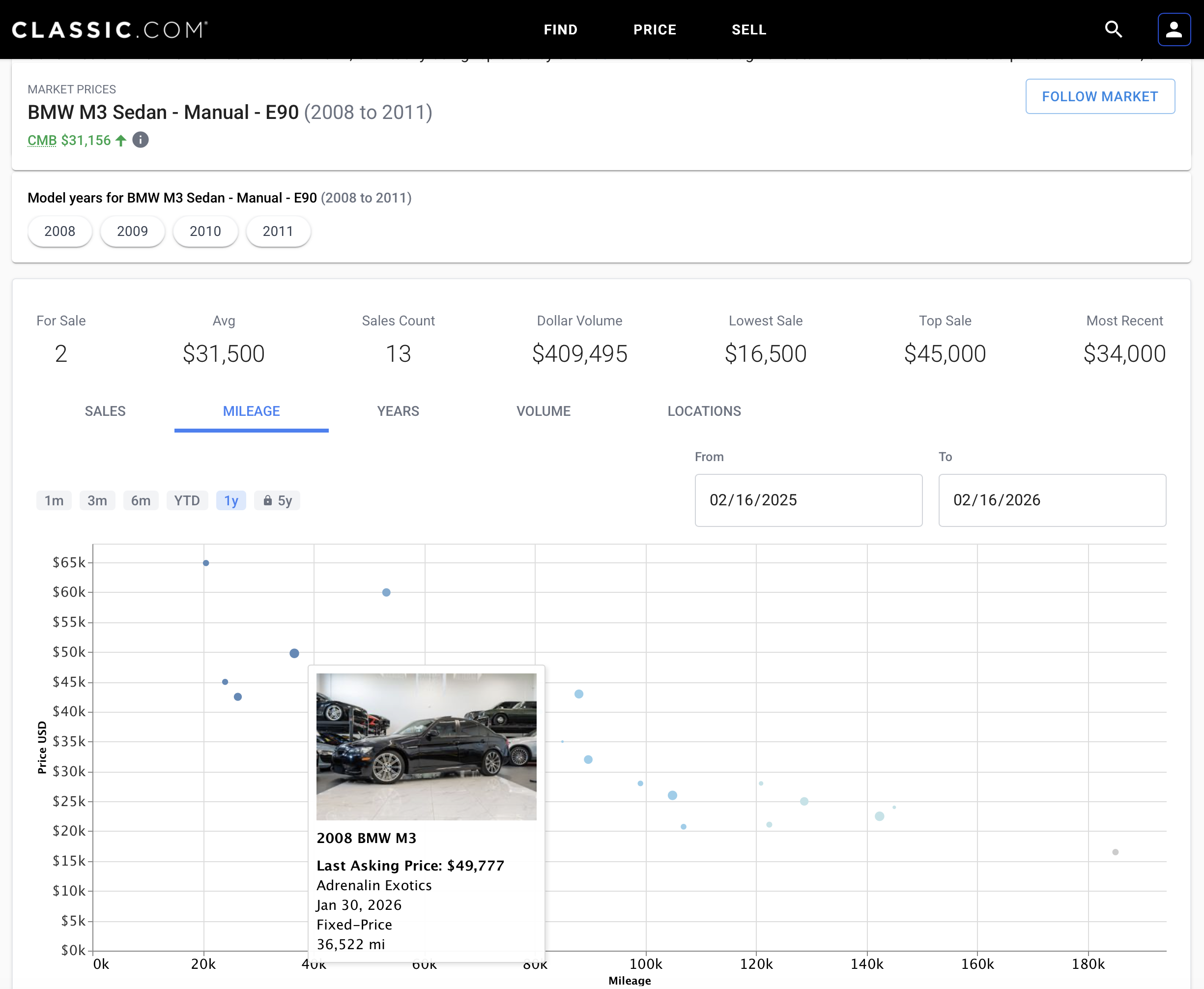The width and height of the screenshot is (1204, 989).
Task: Open the FIND navigation menu
Action: click(x=560, y=29)
